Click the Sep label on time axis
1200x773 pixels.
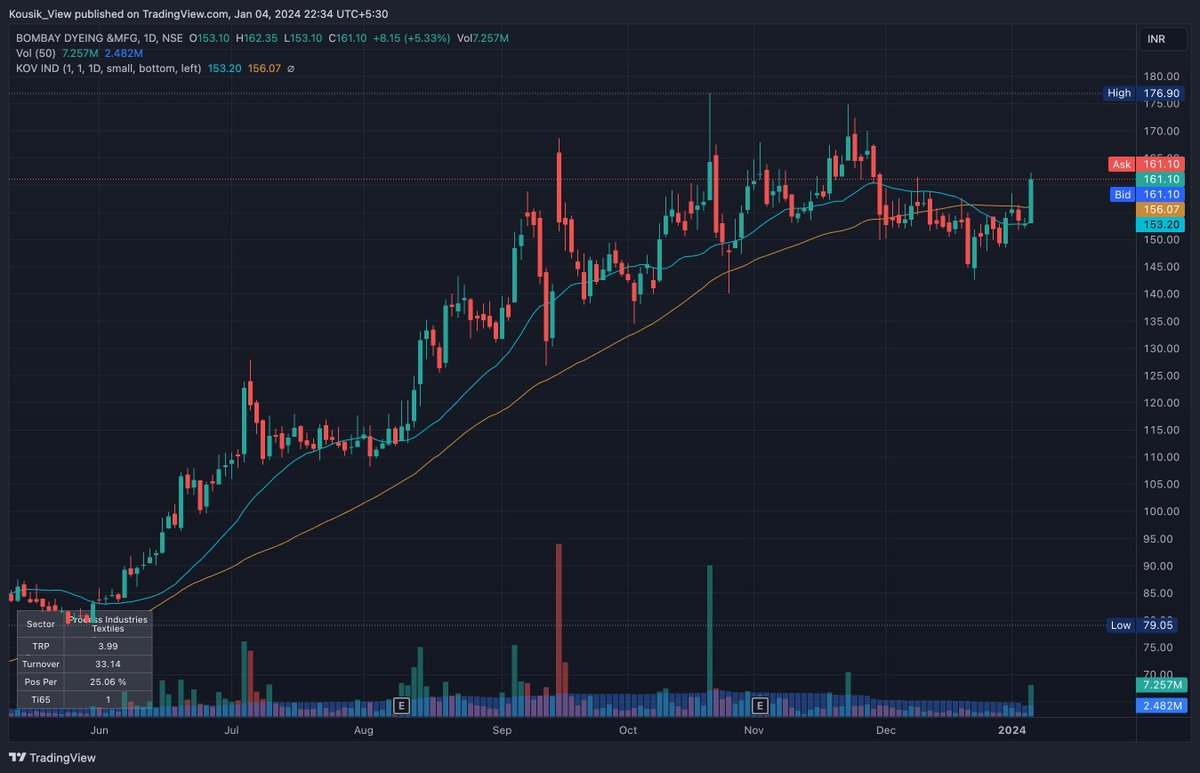click(503, 731)
